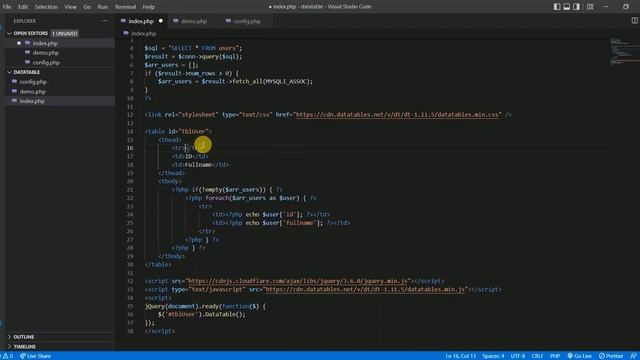640x360 pixels.
Task: Open Edit menu
Action: point(23,7)
